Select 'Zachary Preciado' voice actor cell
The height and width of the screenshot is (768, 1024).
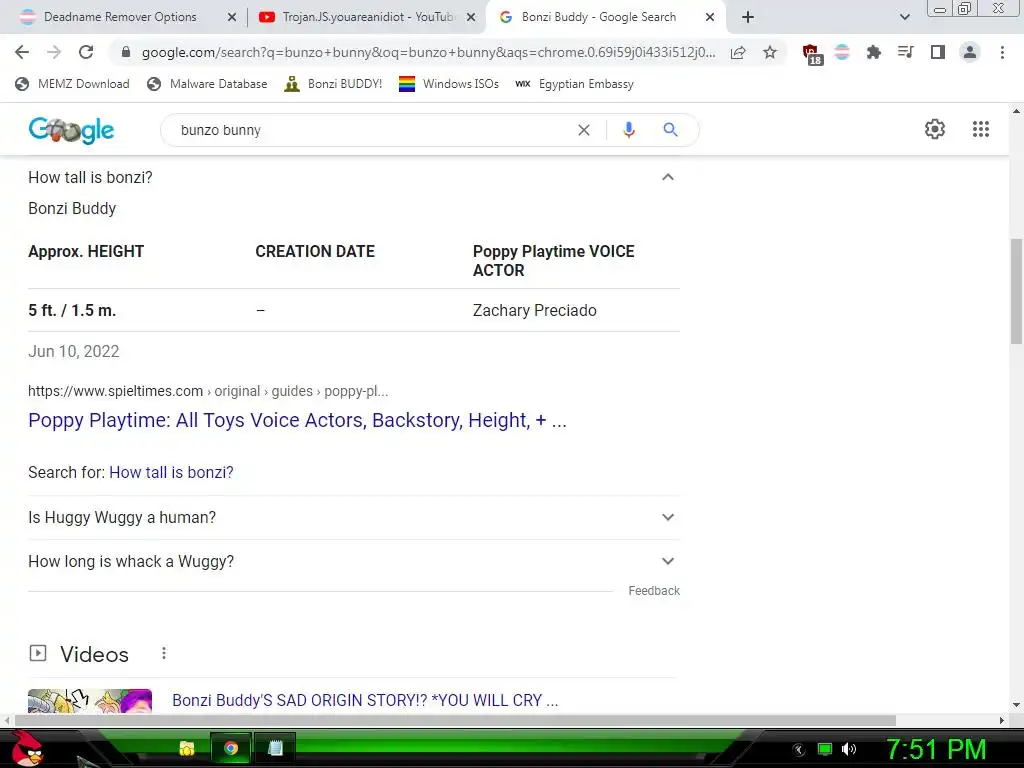click(534, 310)
